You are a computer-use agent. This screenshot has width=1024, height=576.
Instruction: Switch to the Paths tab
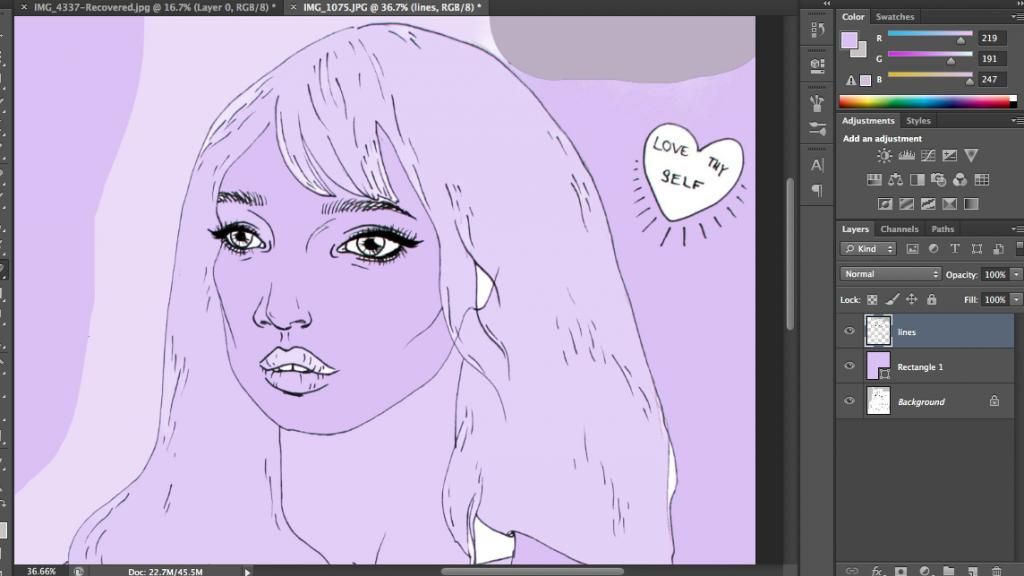[x=942, y=229]
